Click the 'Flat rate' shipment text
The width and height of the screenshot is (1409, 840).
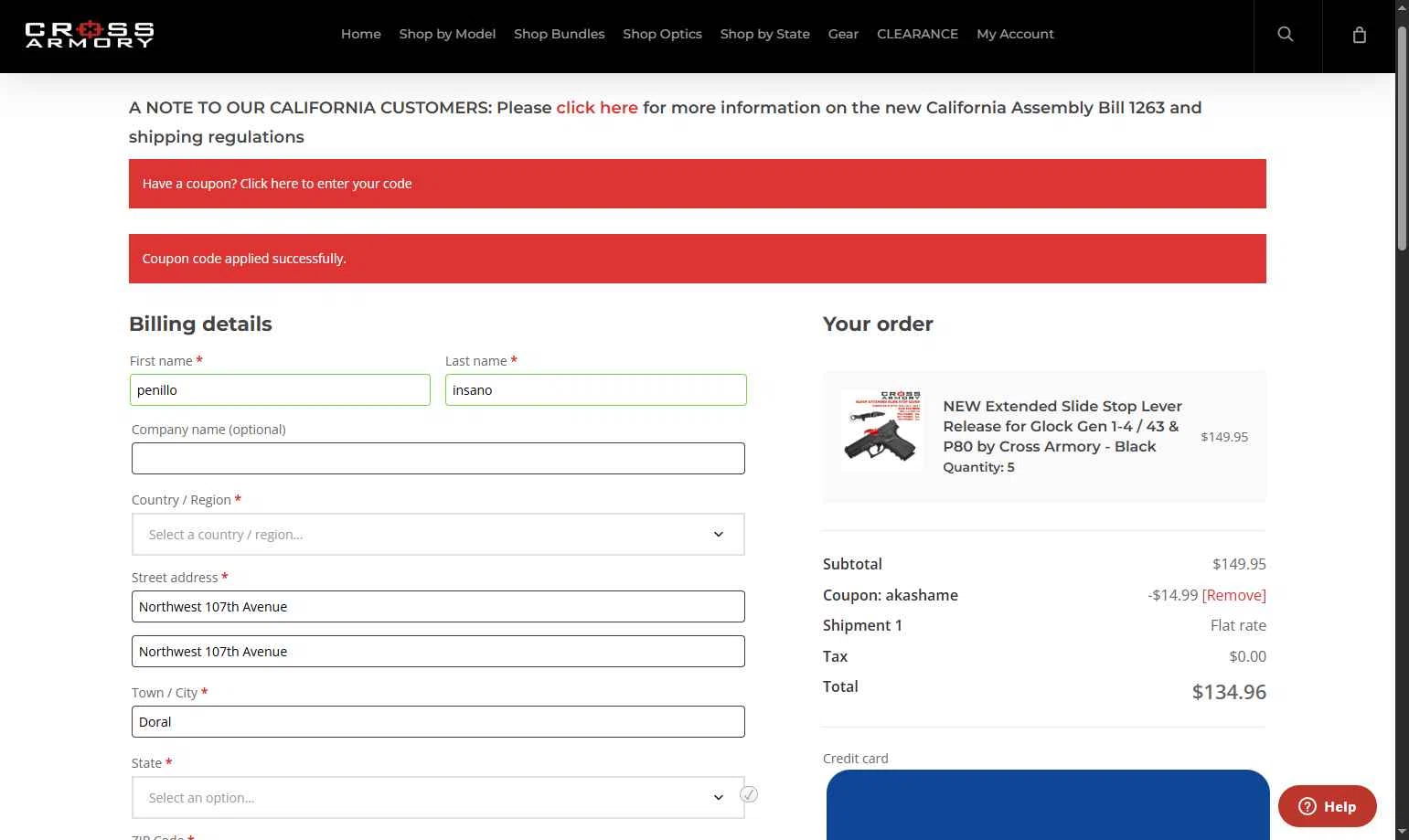(x=1238, y=625)
